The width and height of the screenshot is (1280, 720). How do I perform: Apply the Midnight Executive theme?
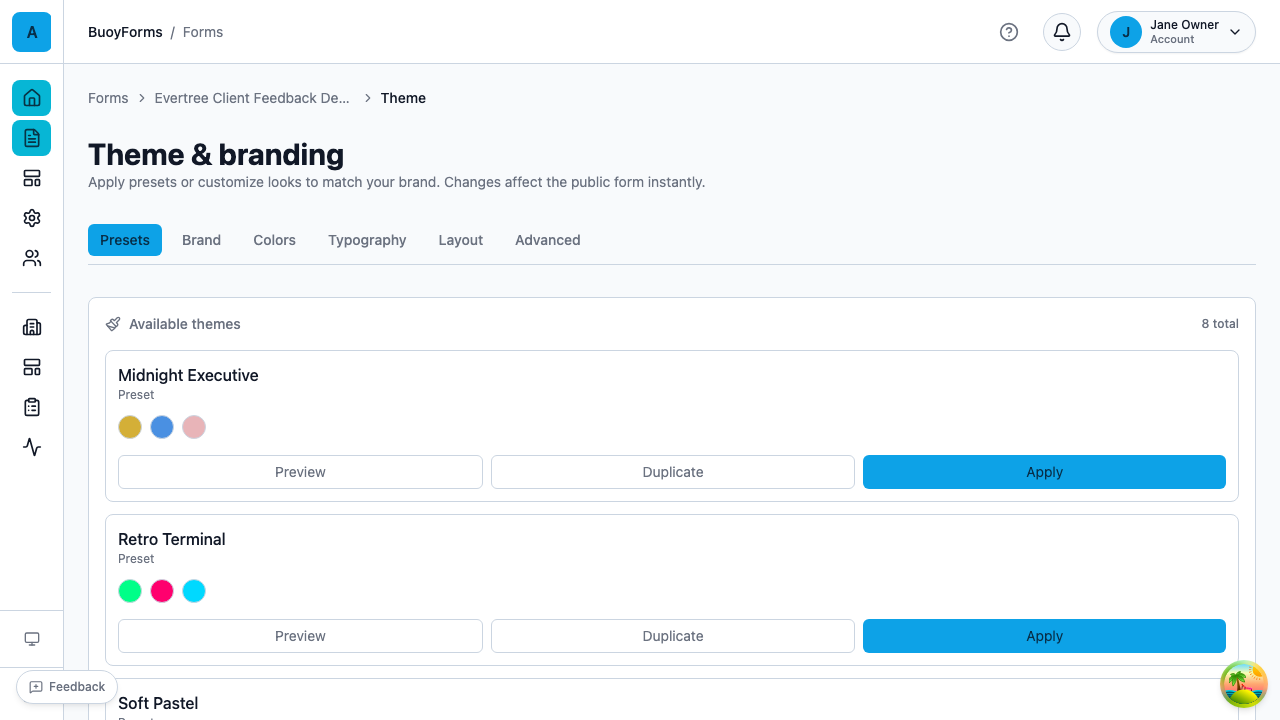pyautogui.click(x=1044, y=472)
